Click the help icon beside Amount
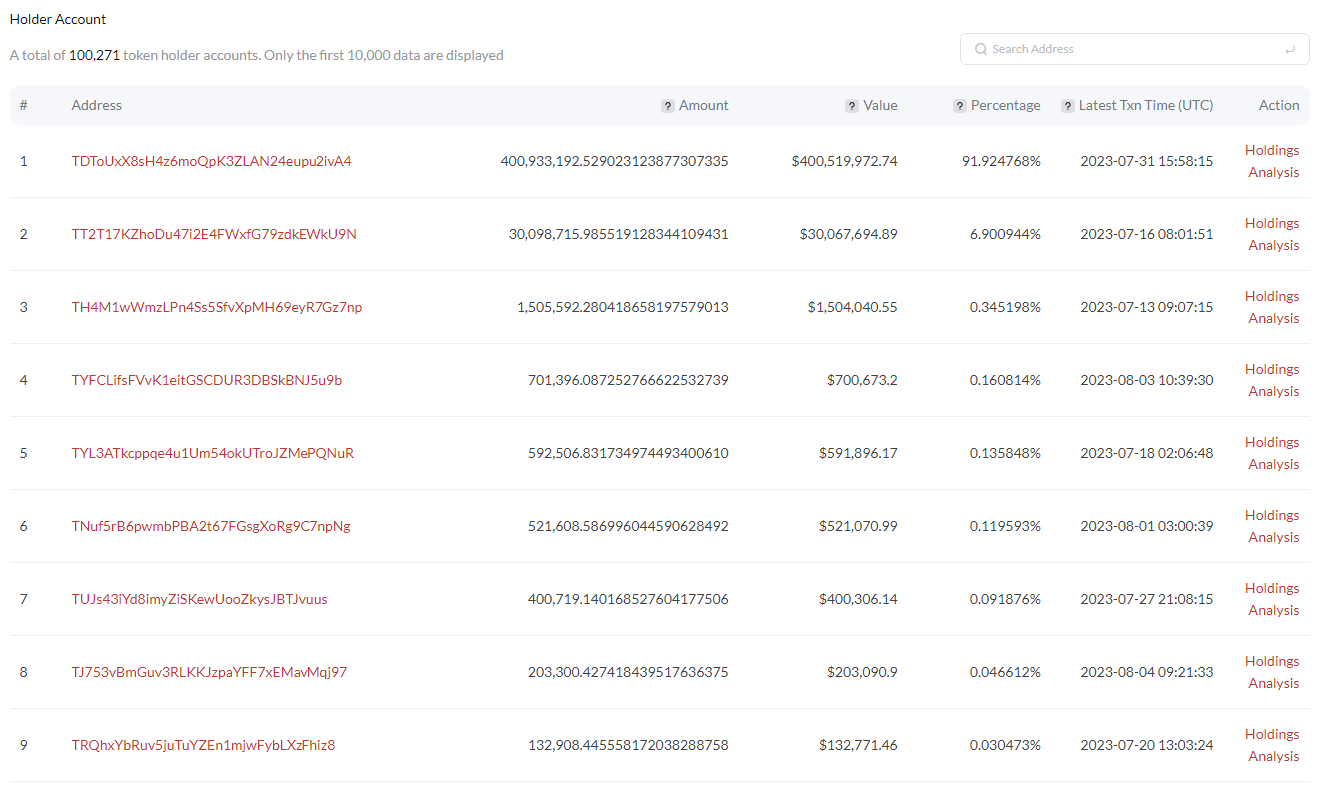 point(668,106)
